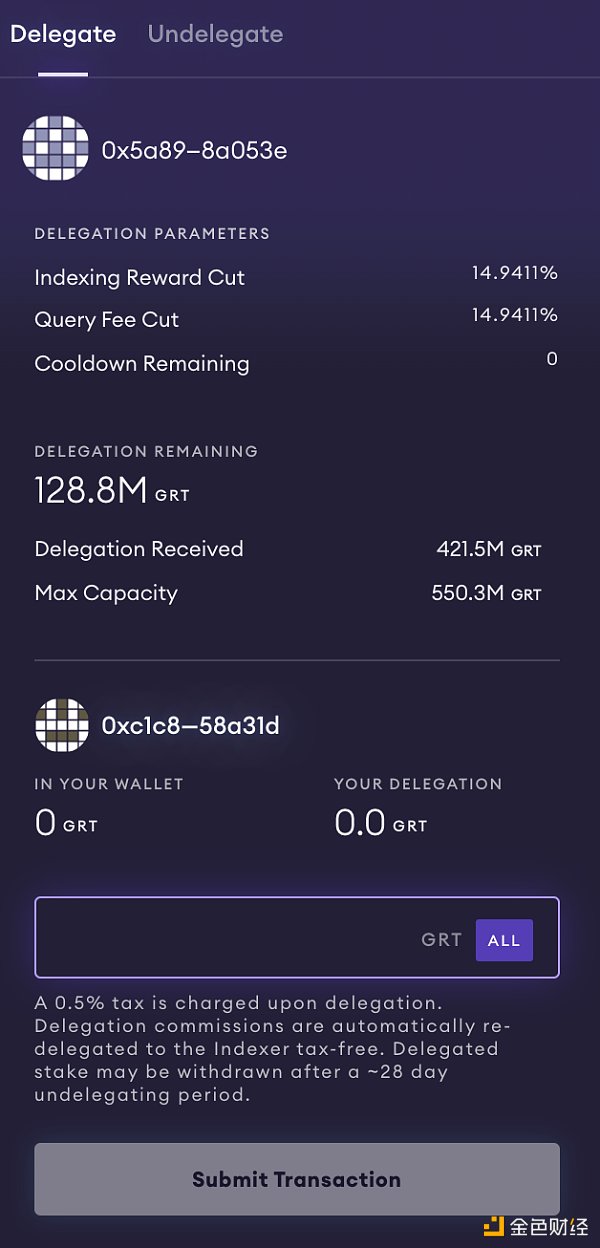Select the Delegate tab
600x1248 pixels.
tap(63, 34)
